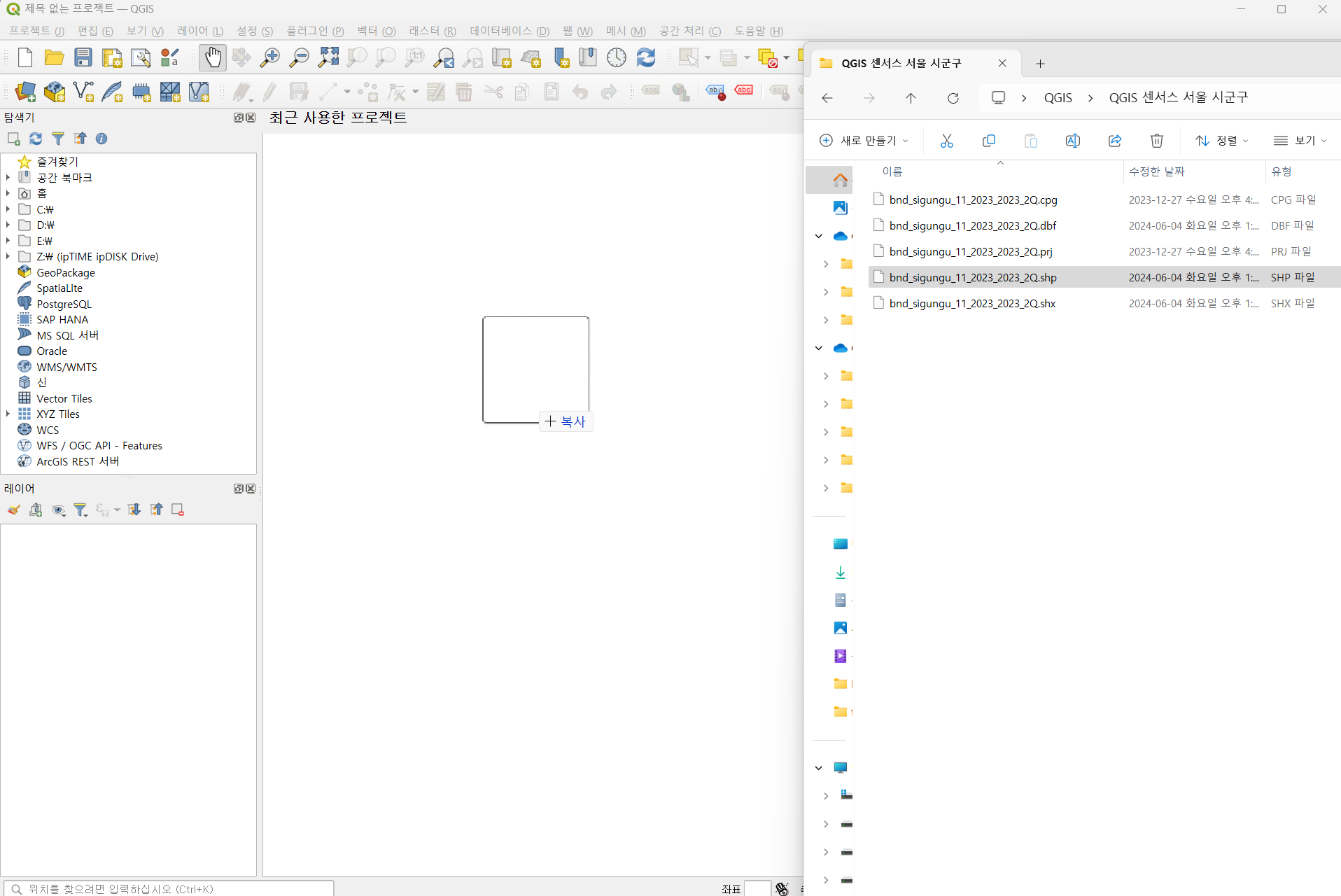Float the Layers panel (레이어)

239,489
